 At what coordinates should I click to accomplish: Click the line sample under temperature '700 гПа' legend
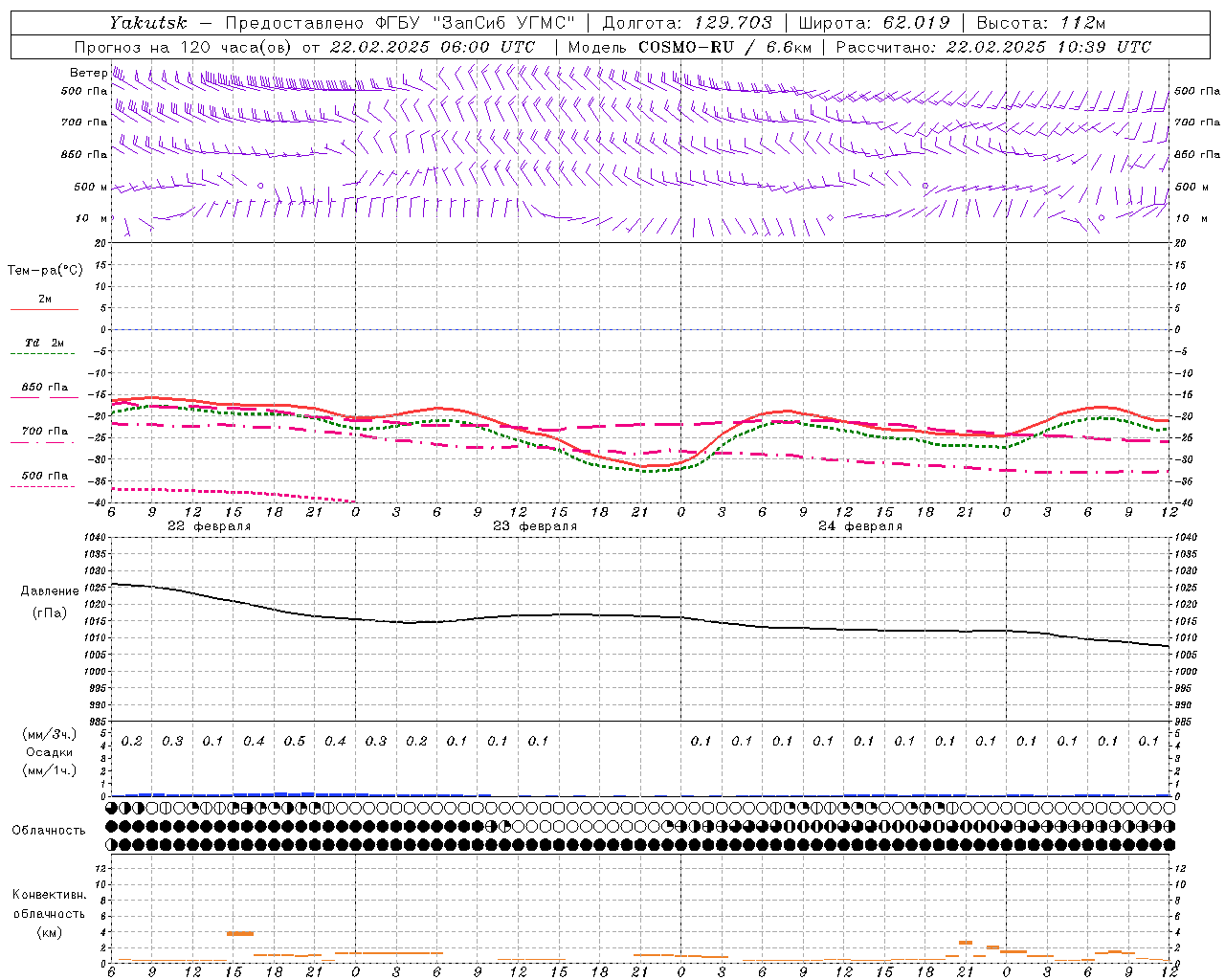43,442
